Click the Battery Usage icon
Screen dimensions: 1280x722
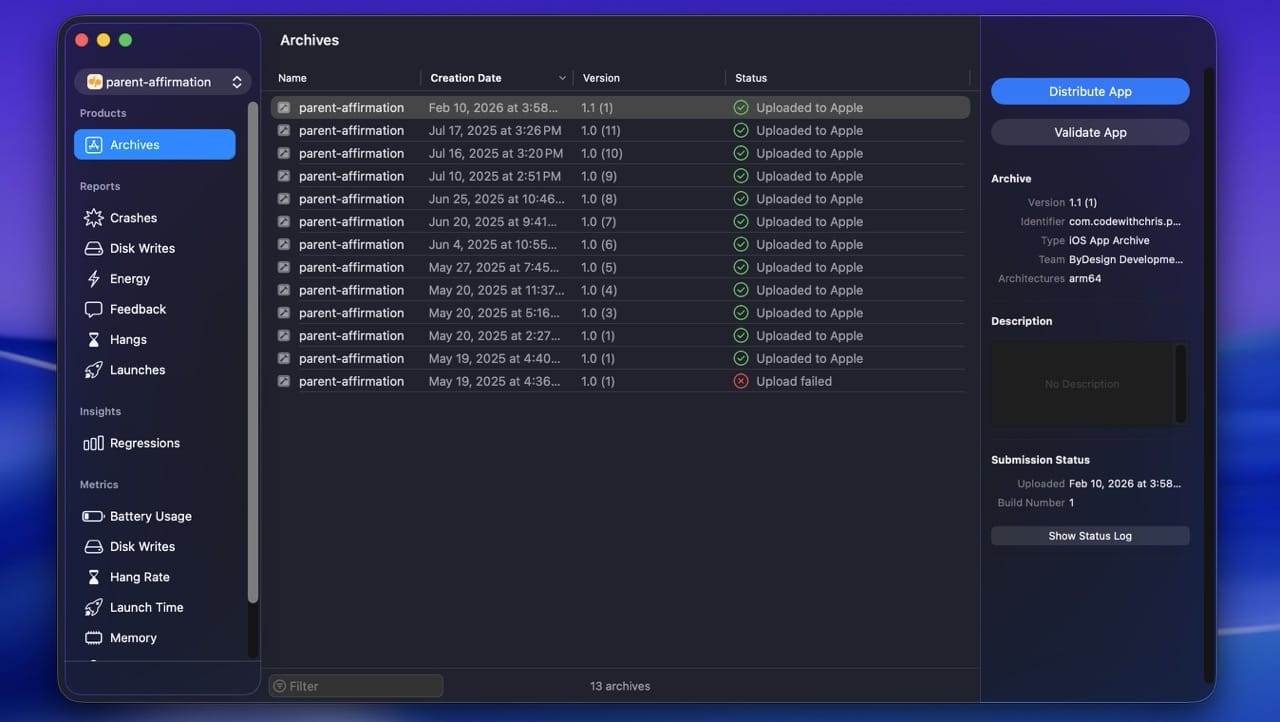point(93,516)
